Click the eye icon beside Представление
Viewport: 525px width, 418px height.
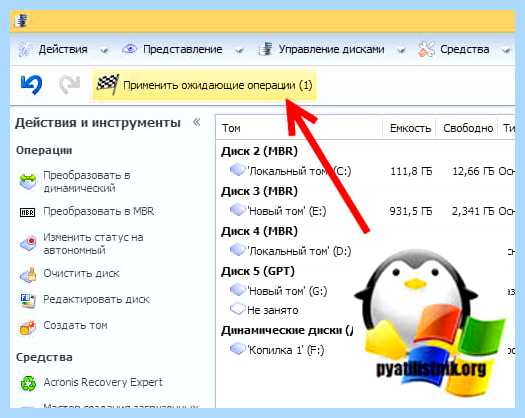pyautogui.click(x=130, y=49)
